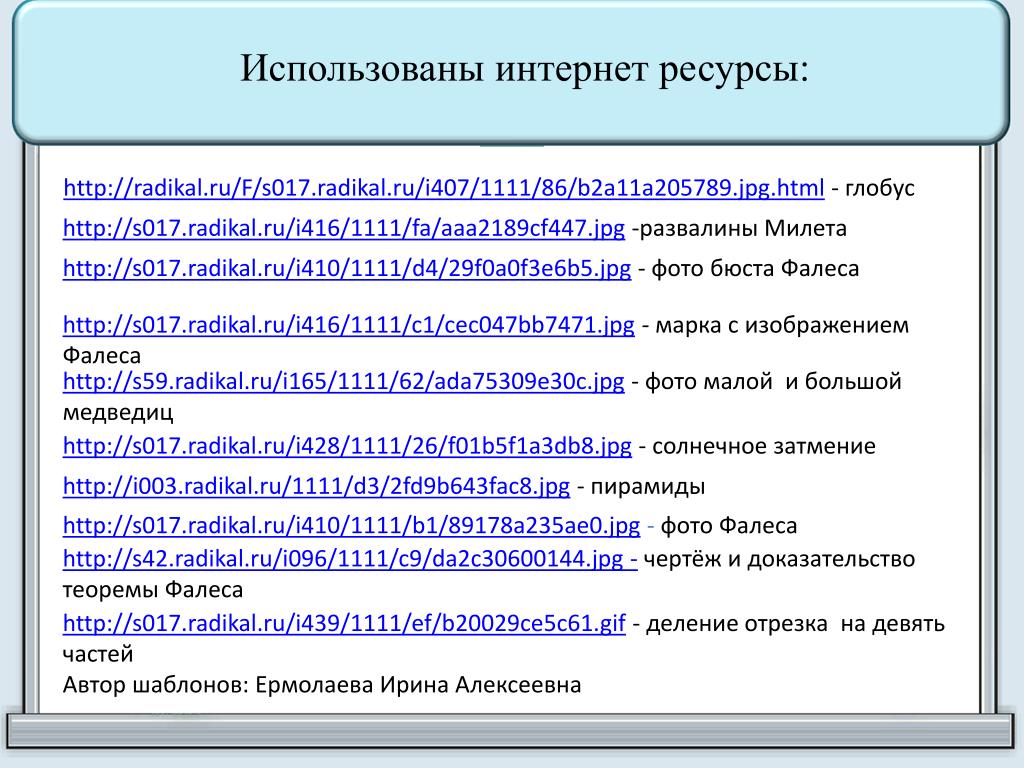The width and height of the screenshot is (1024, 768).
Task: Select the caption 'пирамиды'
Action: point(648,487)
